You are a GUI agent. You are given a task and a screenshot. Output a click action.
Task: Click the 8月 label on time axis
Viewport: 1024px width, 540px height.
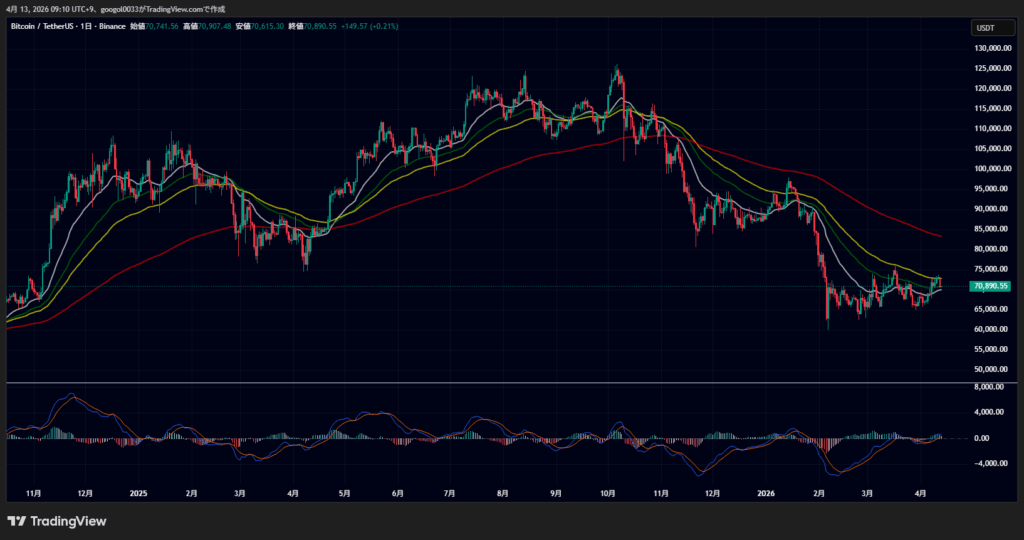(x=502, y=494)
